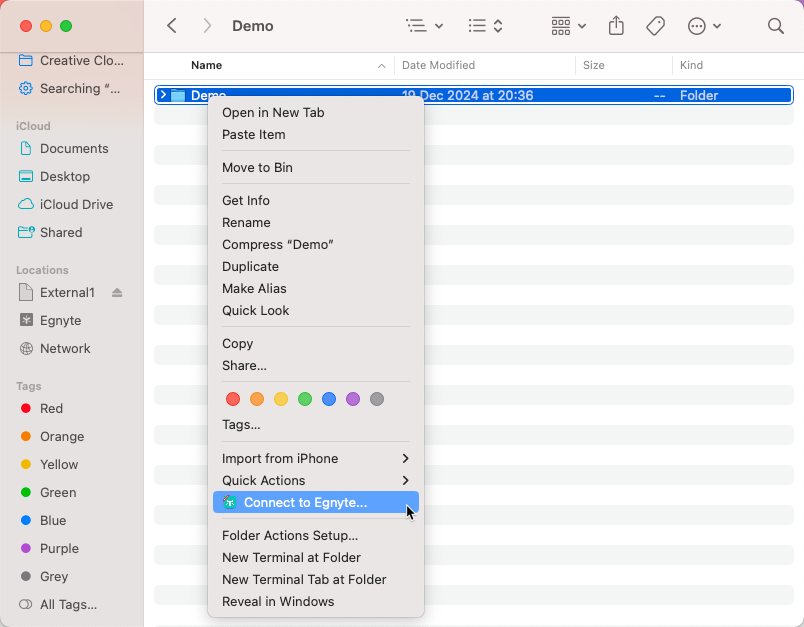Open the Egnyte location in sidebar
The image size is (804, 627).
click(71, 320)
